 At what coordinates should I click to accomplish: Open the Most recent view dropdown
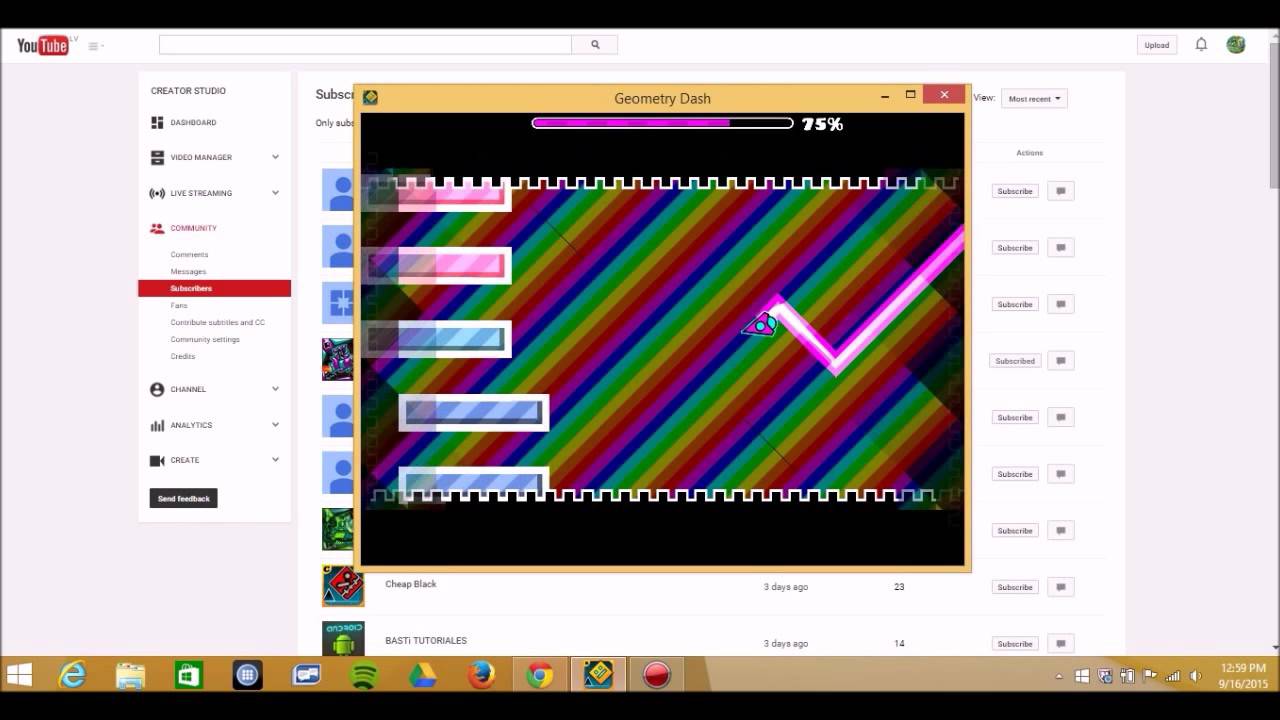tap(1034, 99)
